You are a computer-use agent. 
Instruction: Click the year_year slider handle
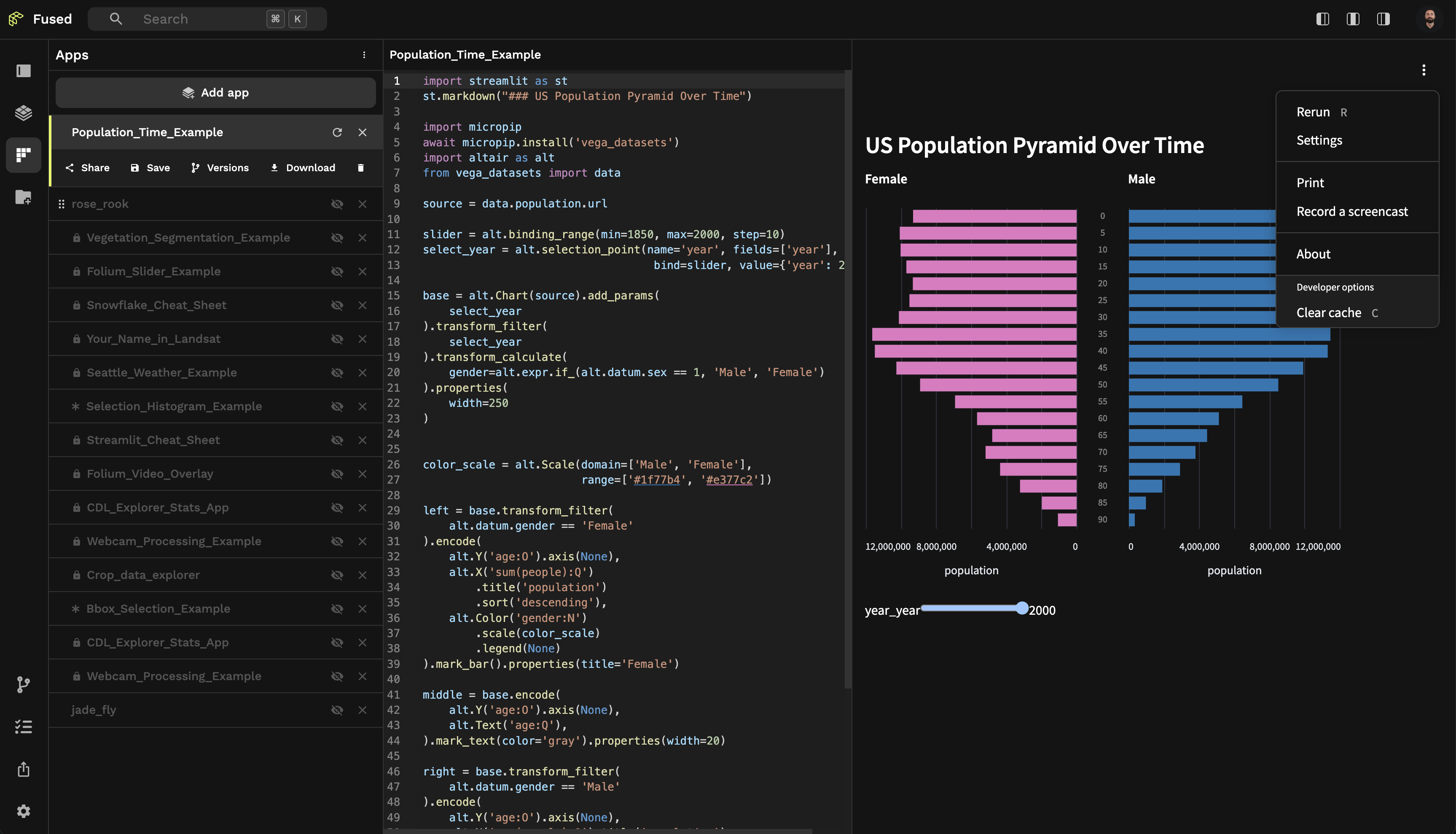[x=1022, y=608]
